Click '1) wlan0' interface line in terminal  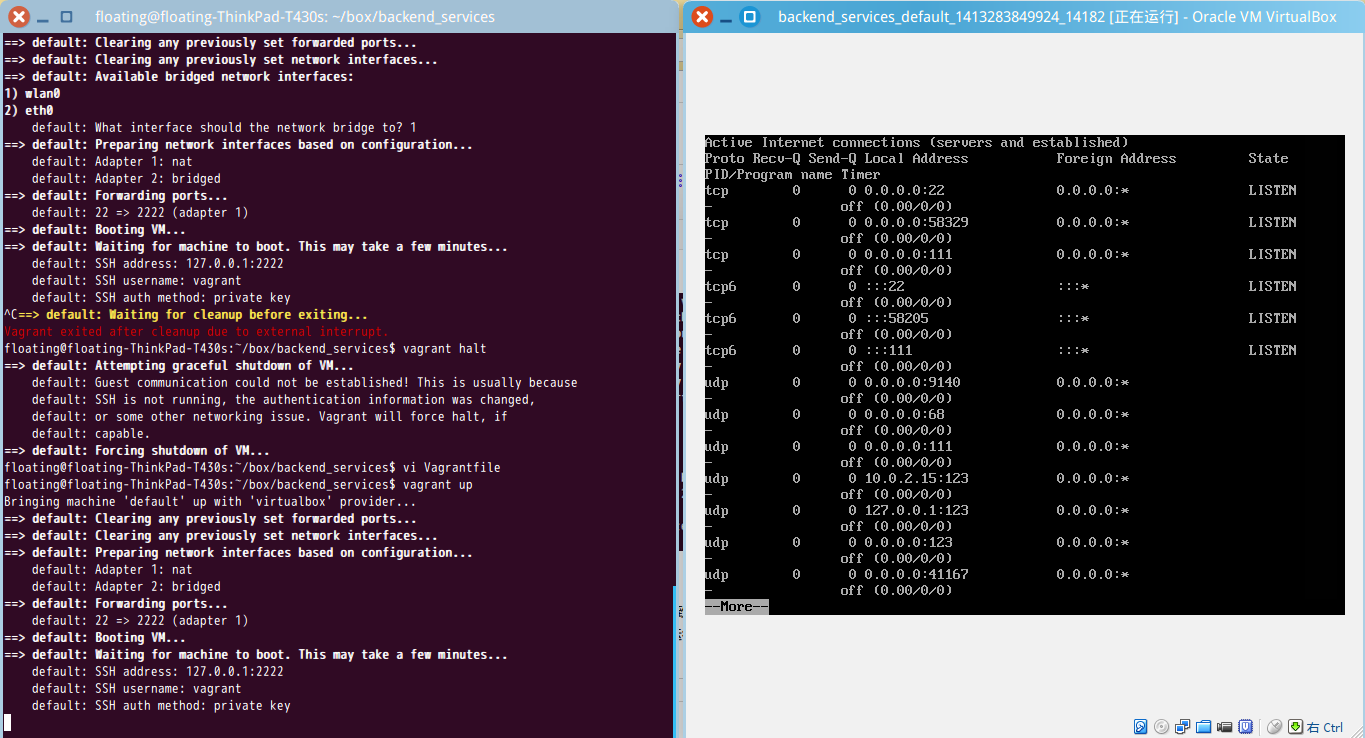point(32,94)
